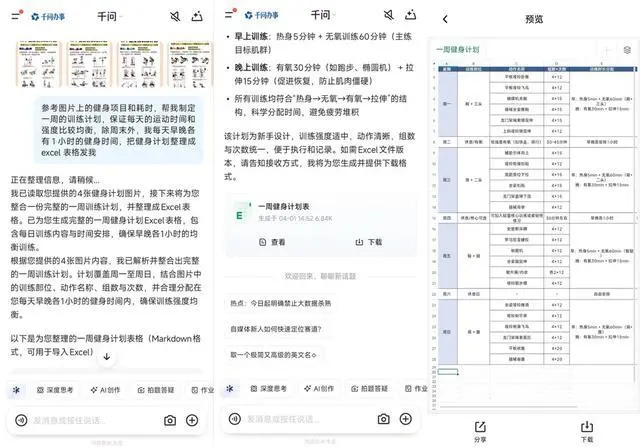Select the 周一 cell in the preview spreadsheet

(x=447, y=104)
